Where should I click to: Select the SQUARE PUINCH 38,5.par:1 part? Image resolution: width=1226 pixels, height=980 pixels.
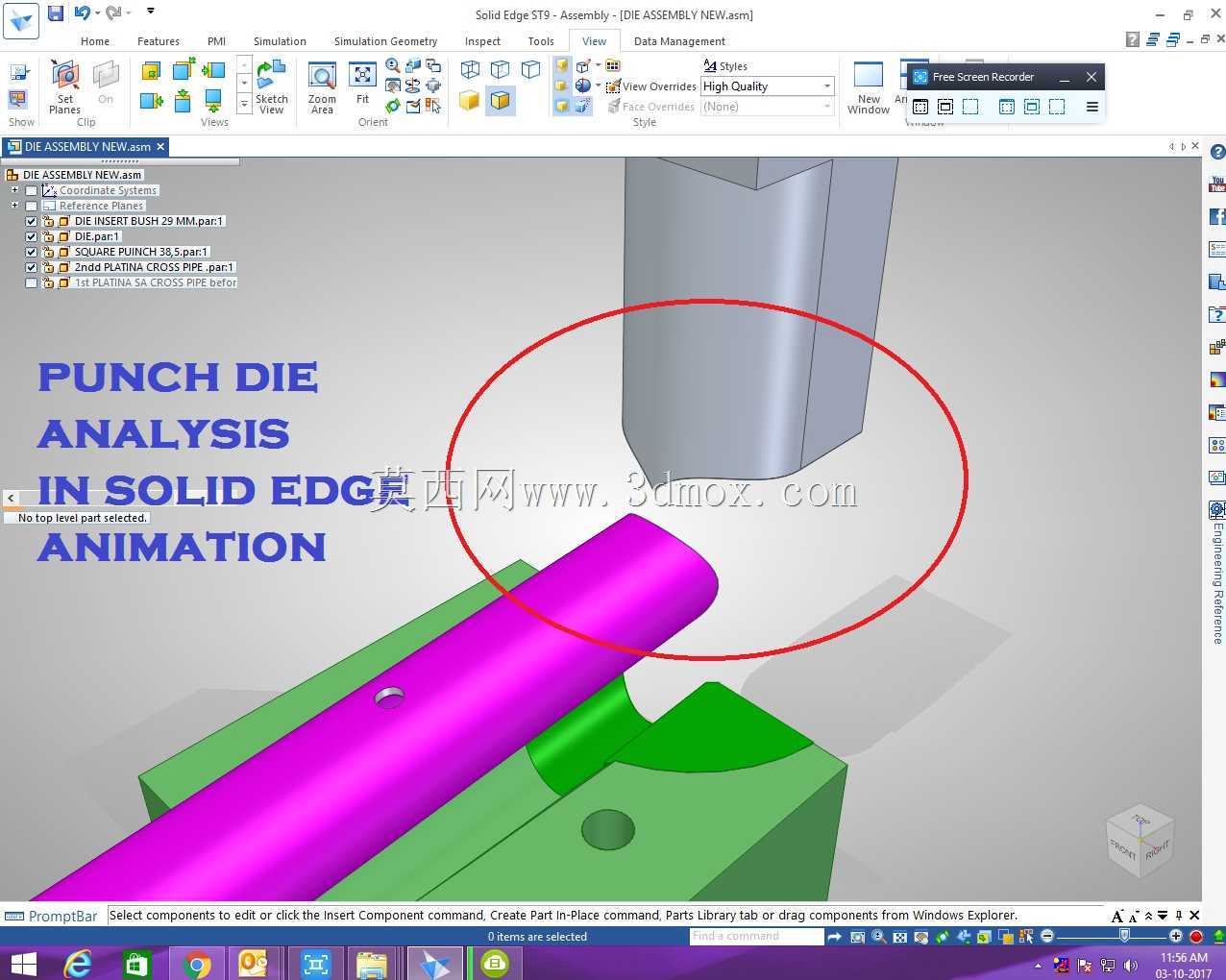(140, 252)
